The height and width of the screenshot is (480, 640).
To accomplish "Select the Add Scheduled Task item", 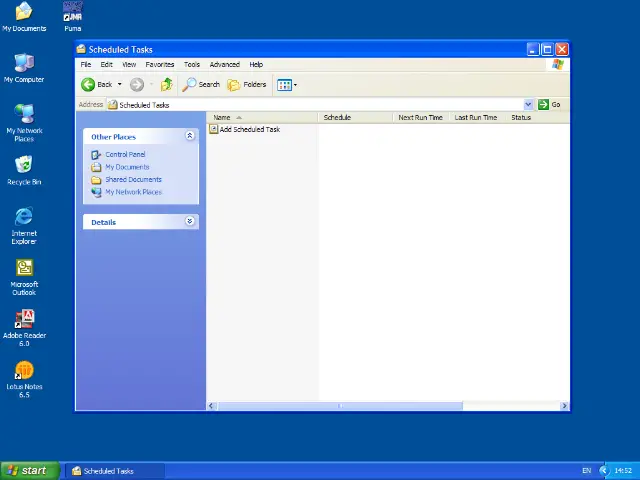I will pyautogui.click(x=245, y=129).
